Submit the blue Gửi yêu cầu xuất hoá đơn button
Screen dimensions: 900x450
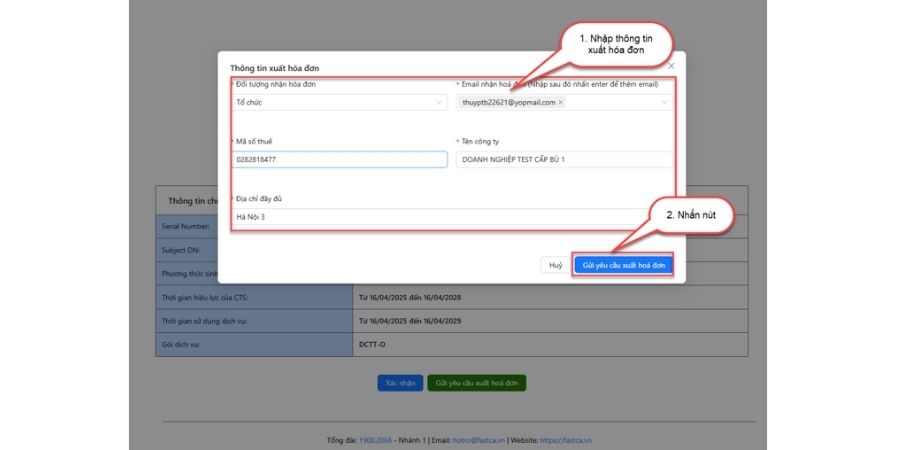(x=623, y=265)
